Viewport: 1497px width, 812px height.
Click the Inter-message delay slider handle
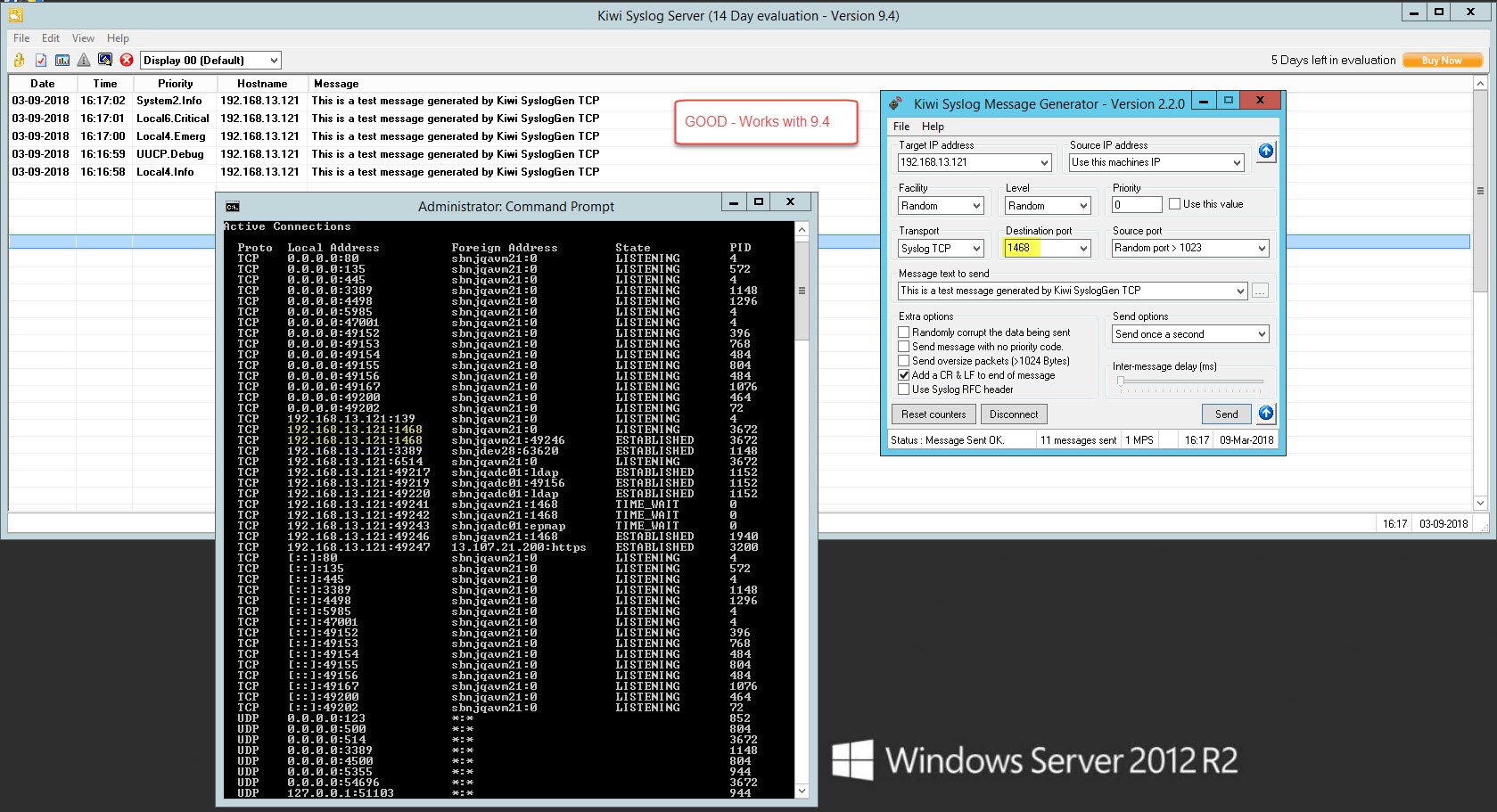pyautogui.click(x=1121, y=381)
